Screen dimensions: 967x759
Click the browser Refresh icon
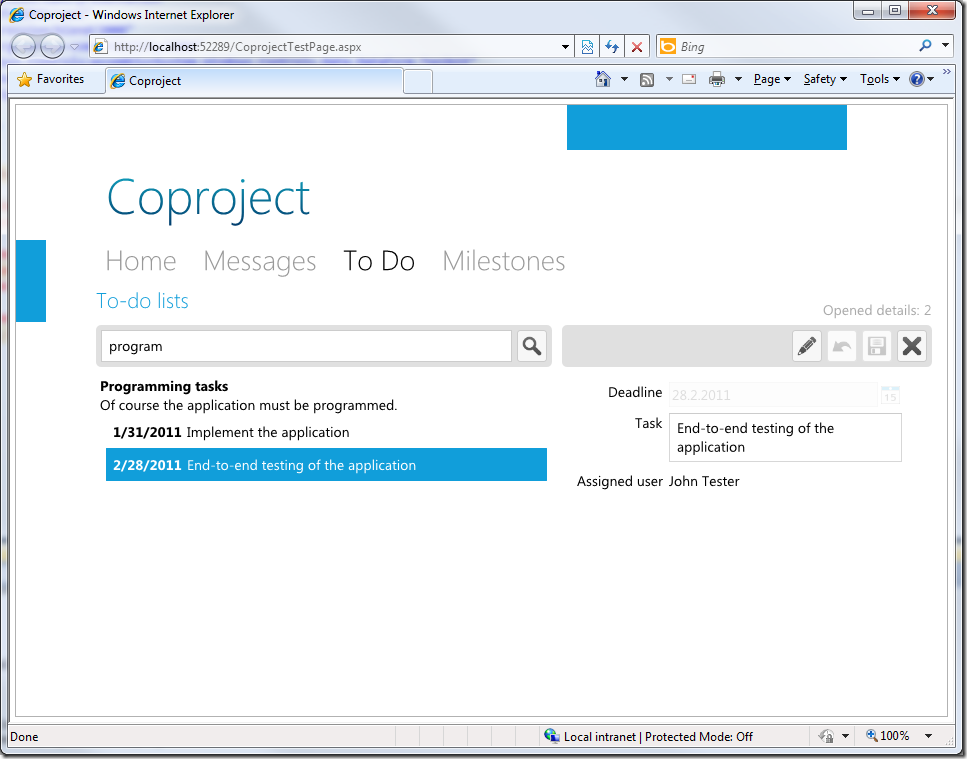[611, 46]
